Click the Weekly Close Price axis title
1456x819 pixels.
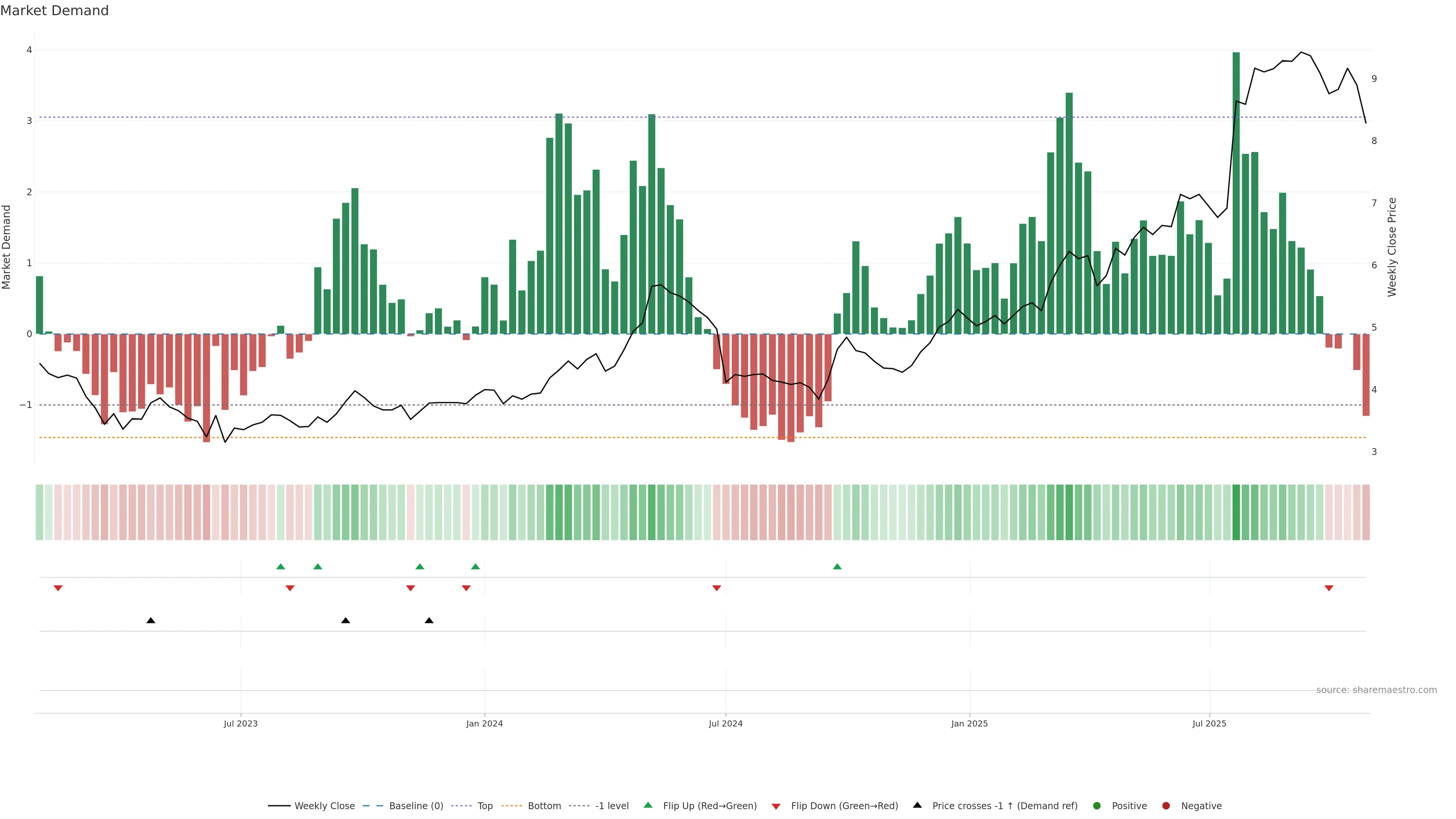click(x=1392, y=247)
